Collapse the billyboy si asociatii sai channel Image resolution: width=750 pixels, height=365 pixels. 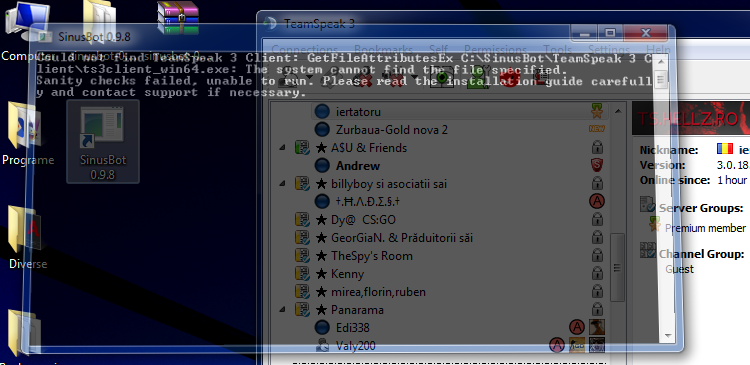coord(283,184)
